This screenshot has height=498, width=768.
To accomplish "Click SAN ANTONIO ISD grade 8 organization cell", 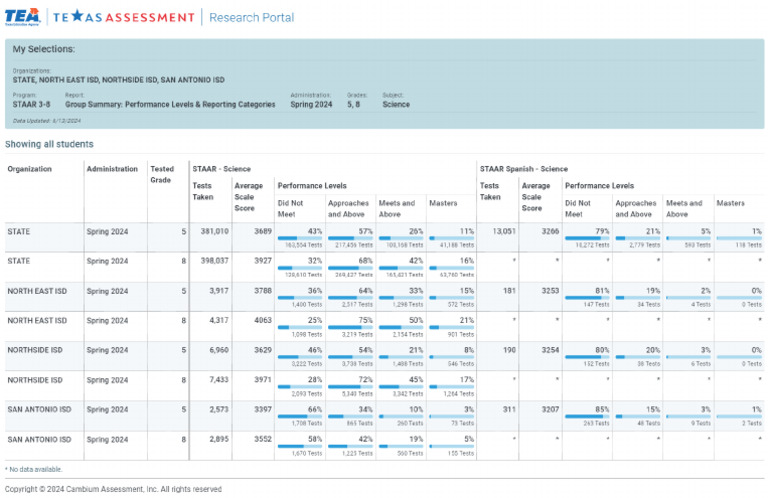I will tap(39, 439).
